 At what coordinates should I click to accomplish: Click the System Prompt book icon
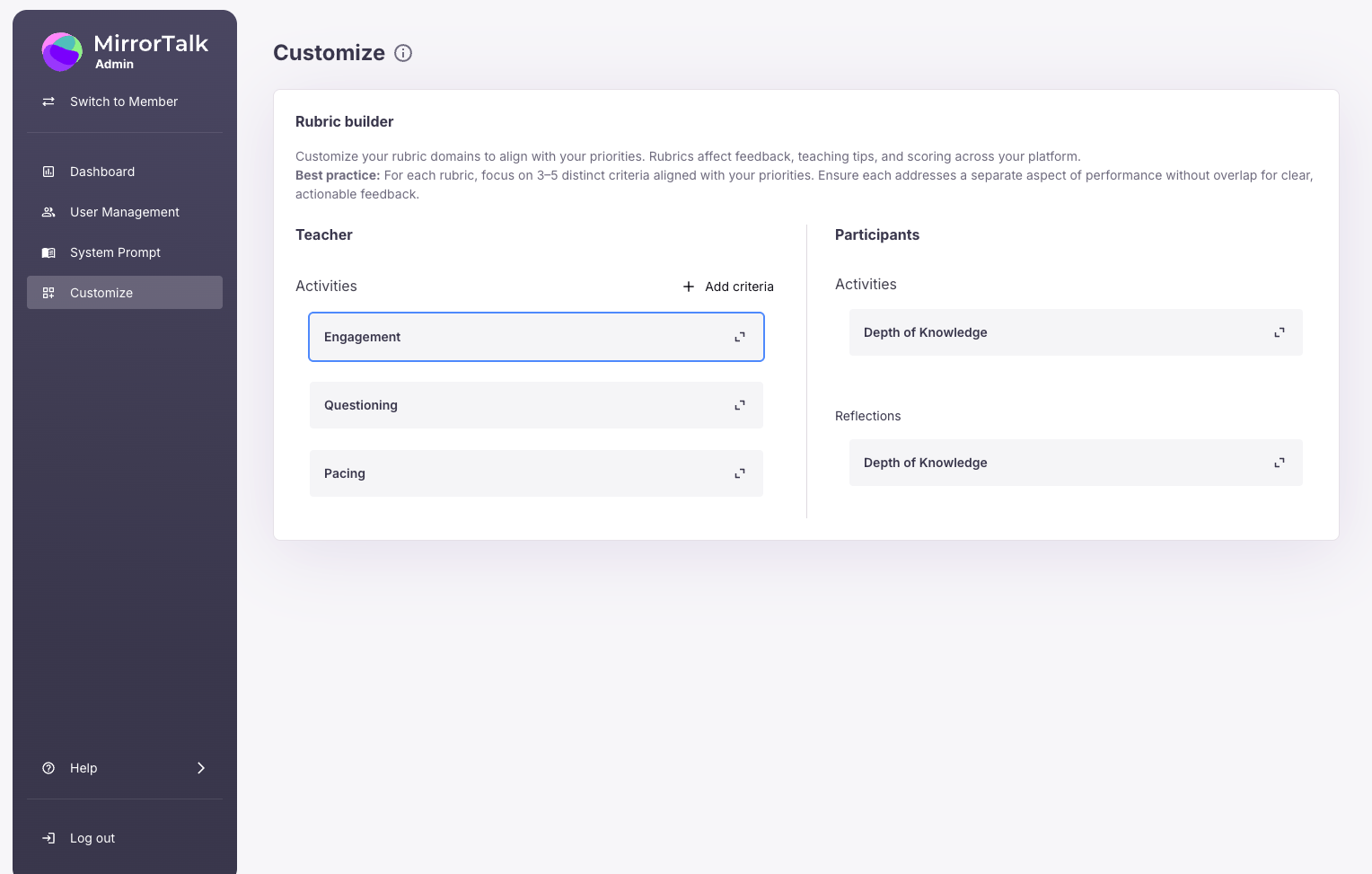[x=48, y=252]
